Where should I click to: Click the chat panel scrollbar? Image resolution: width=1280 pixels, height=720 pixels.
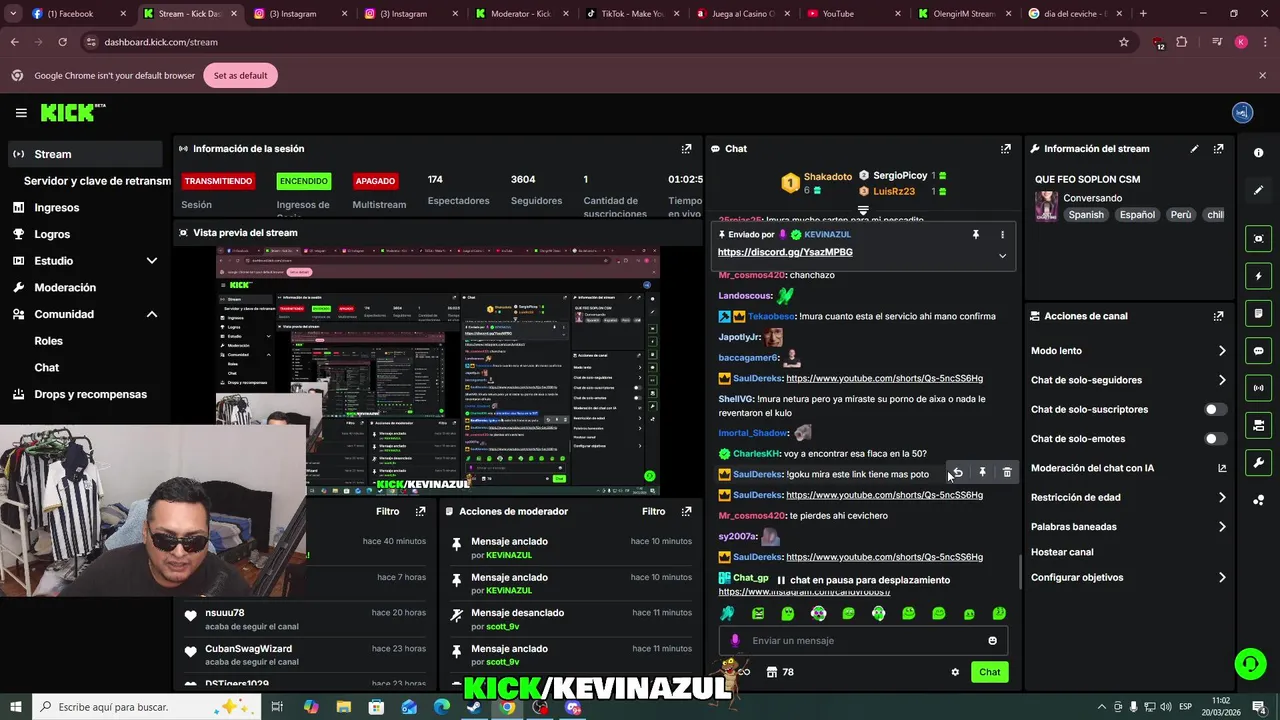[x=1020, y=572]
